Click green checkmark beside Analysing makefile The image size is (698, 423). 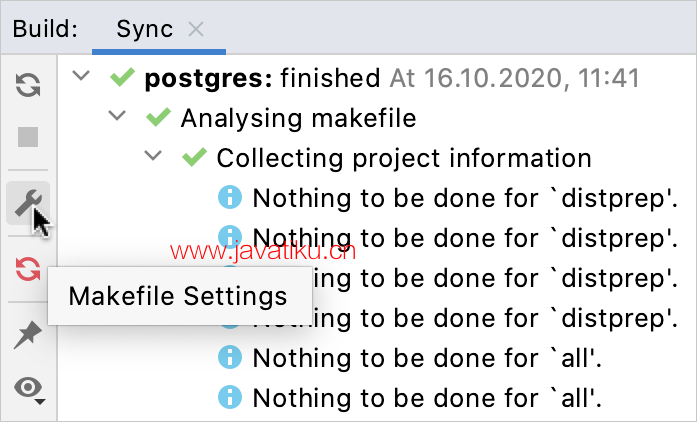pyautogui.click(x=158, y=118)
